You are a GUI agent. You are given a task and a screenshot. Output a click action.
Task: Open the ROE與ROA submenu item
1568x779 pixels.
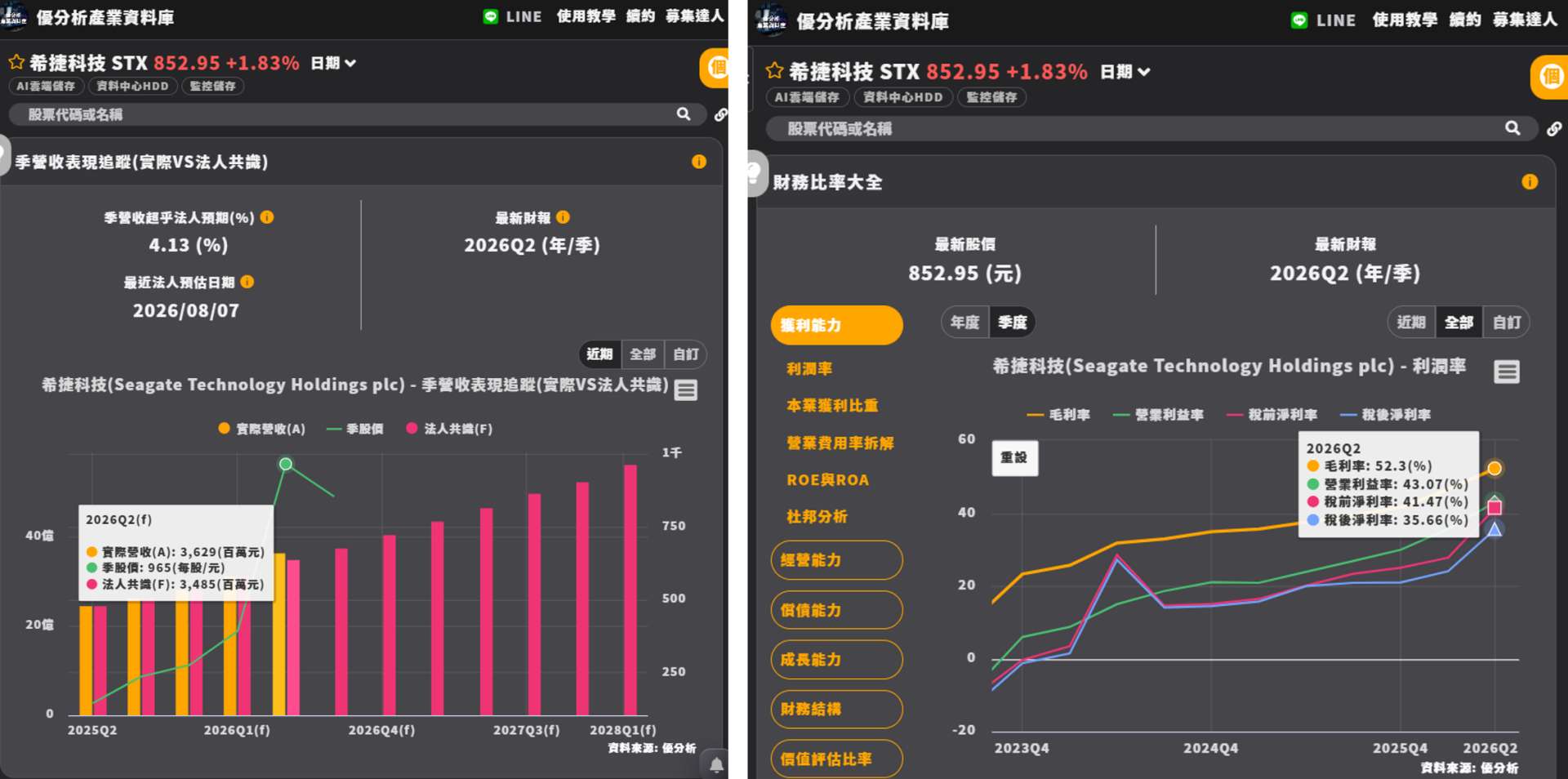click(x=827, y=480)
